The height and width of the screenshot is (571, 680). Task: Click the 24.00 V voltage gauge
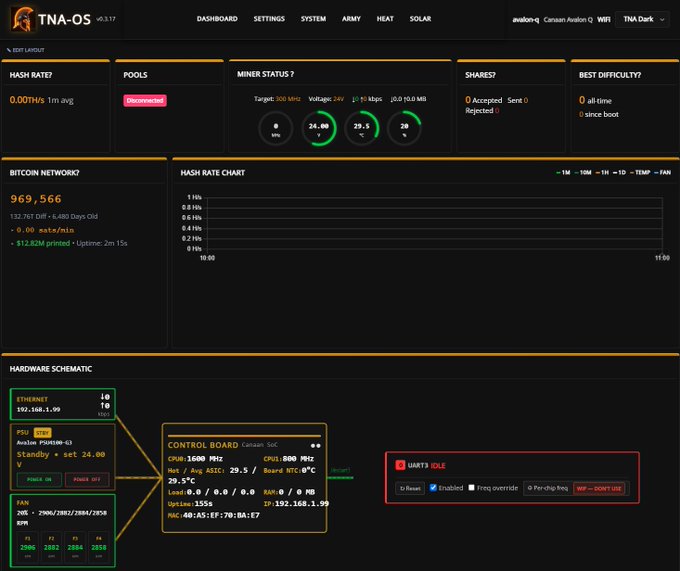click(x=319, y=128)
